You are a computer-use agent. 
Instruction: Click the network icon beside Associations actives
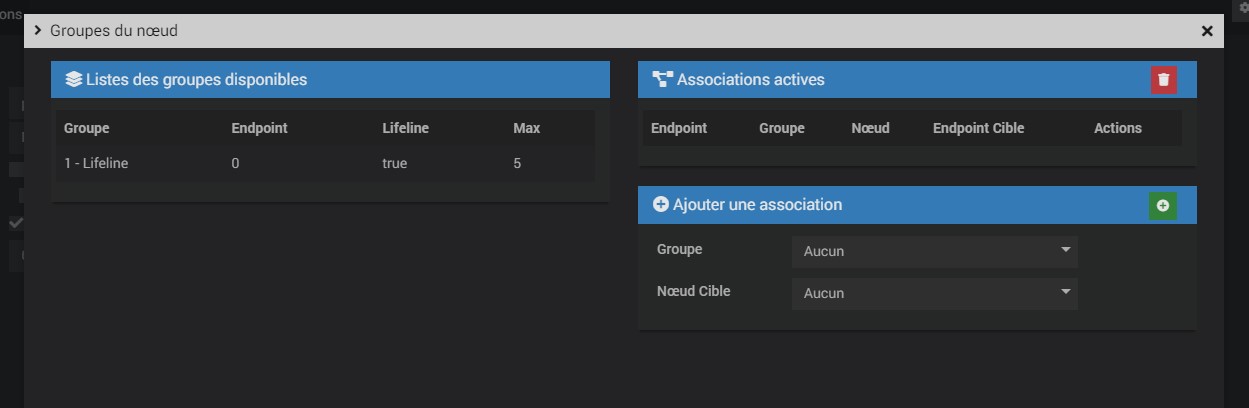tap(662, 80)
